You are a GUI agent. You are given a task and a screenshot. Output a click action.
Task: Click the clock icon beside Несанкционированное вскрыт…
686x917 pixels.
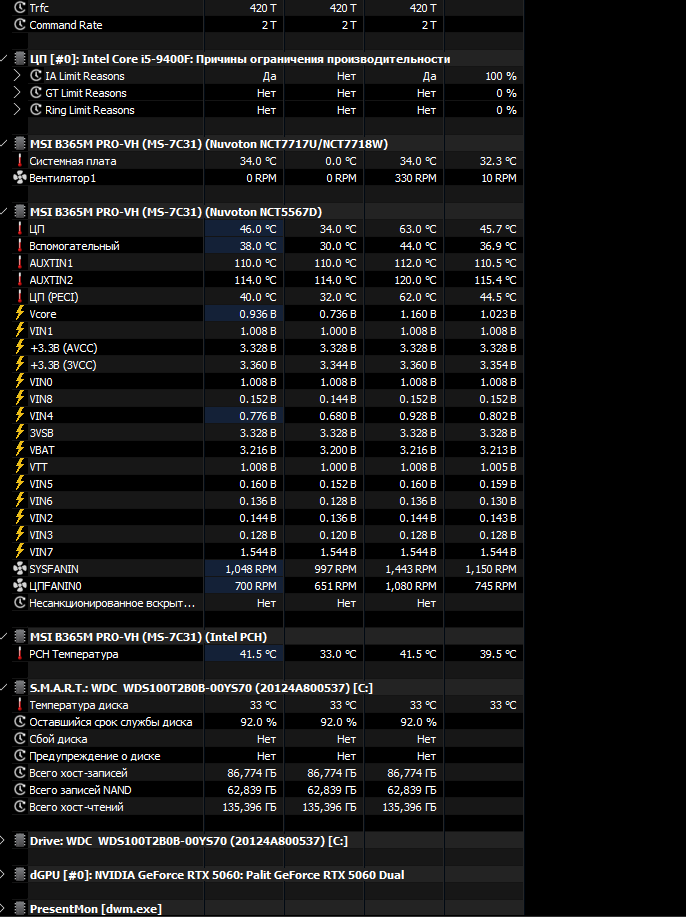pyautogui.click(x=20, y=602)
